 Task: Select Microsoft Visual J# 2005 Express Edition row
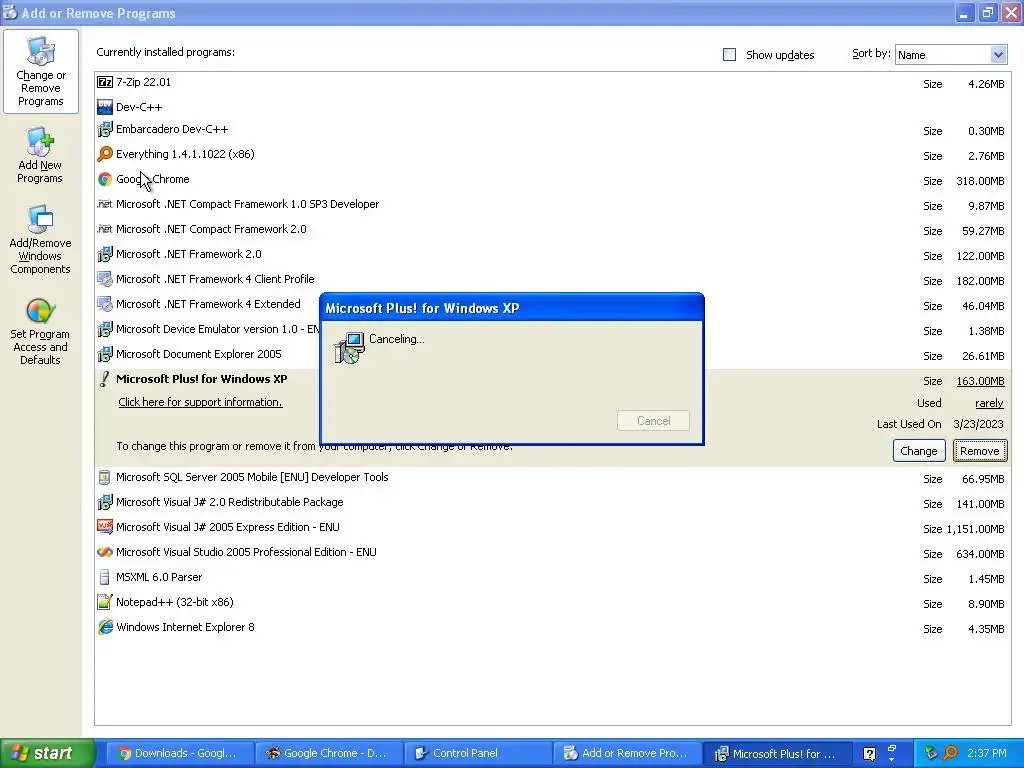pos(552,528)
